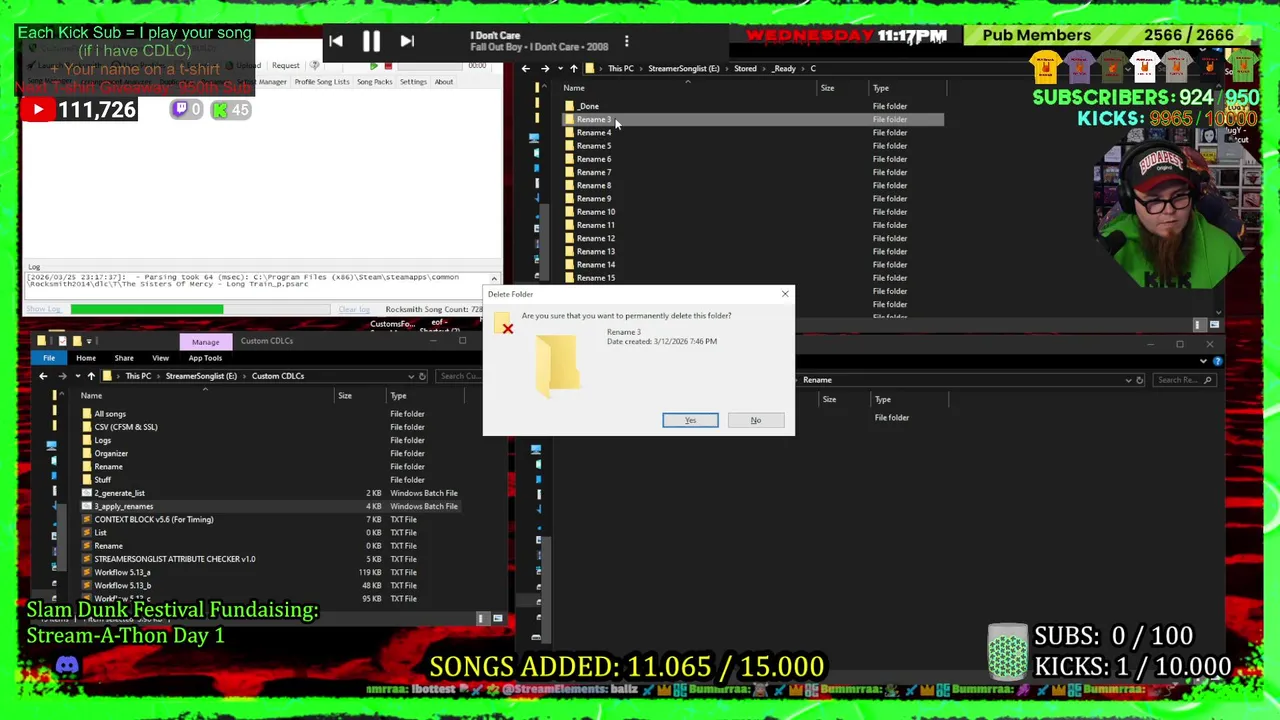The image size is (1280, 720).
Task: Open the Profile Song Lists tab
Action: (x=322, y=82)
